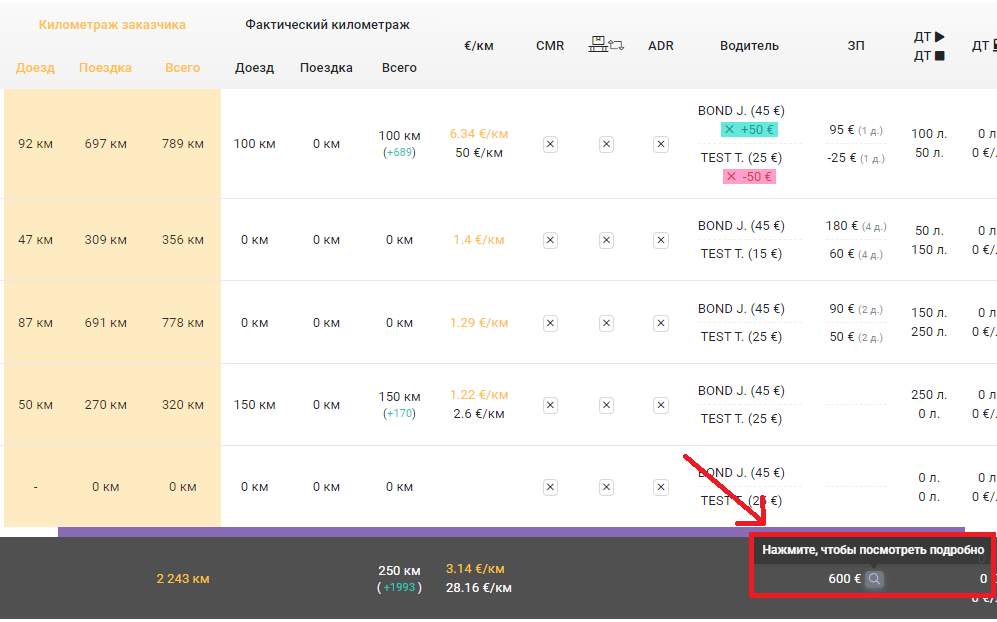Toggle CMR checkbox in the 320 км row
The image size is (997, 622).
click(x=551, y=405)
